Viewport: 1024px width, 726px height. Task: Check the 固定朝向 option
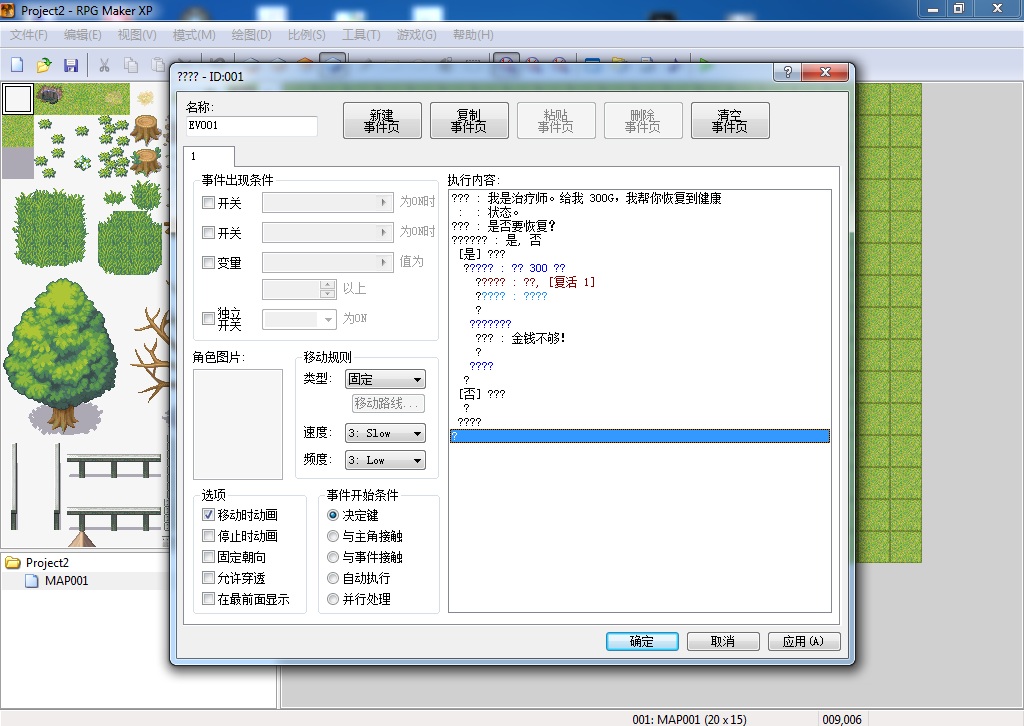(x=208, y=556)
